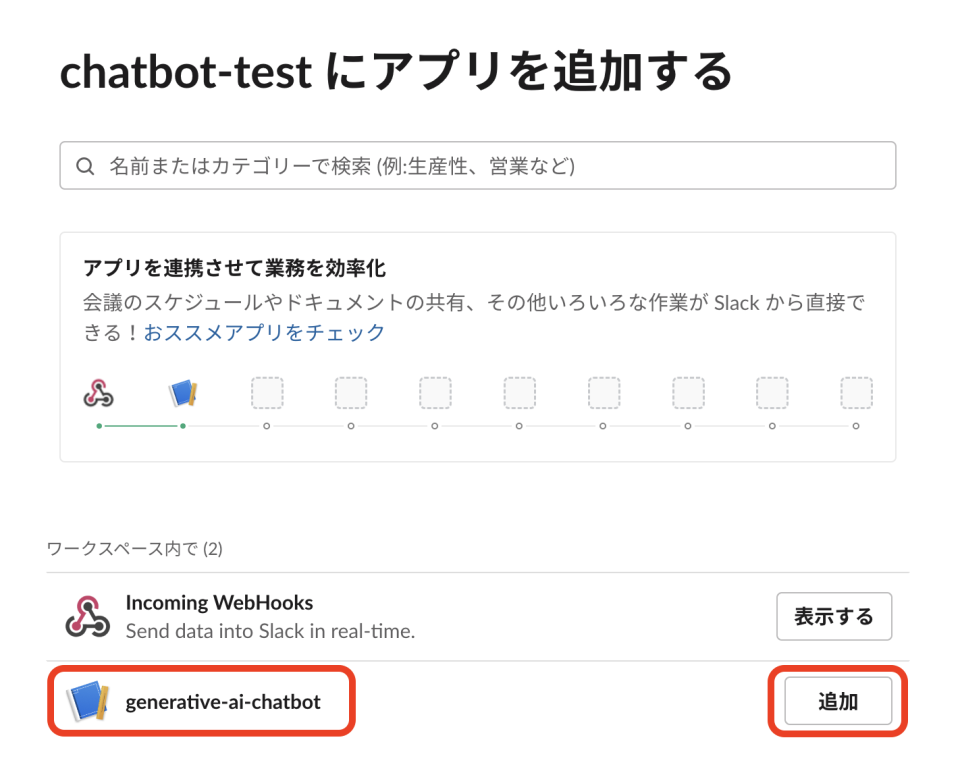Viewport: 960px width, 771px height.
Task: Select the Incoming WebHooks app name text
Action: pyautogui.click(x=219, y=602)
